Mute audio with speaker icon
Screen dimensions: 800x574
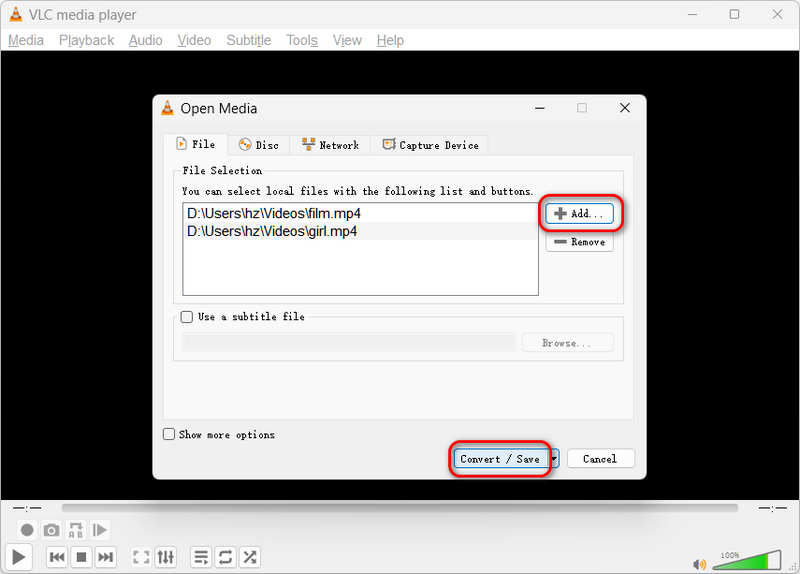pos(699,564)
